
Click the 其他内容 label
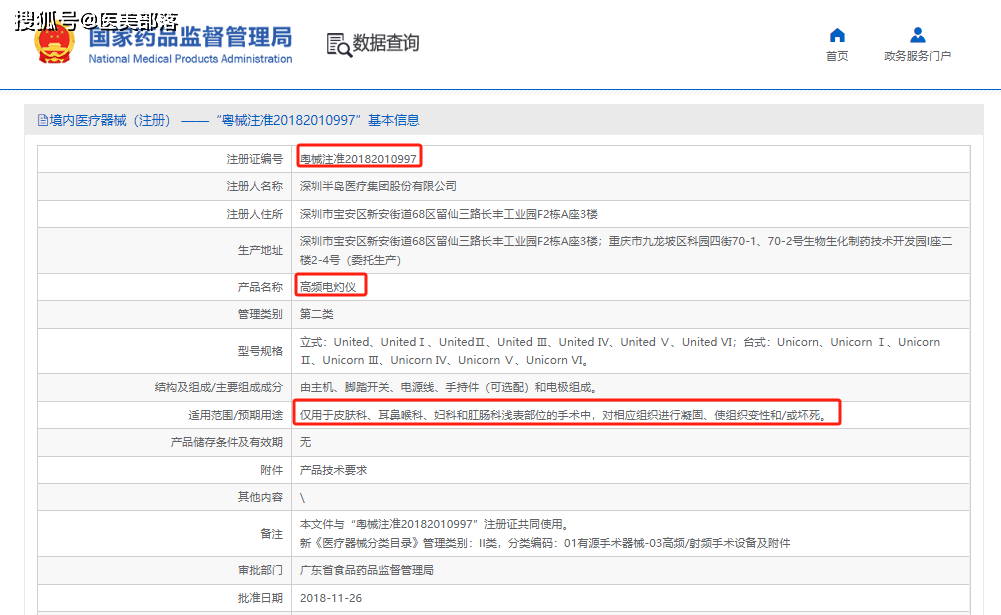260,497
